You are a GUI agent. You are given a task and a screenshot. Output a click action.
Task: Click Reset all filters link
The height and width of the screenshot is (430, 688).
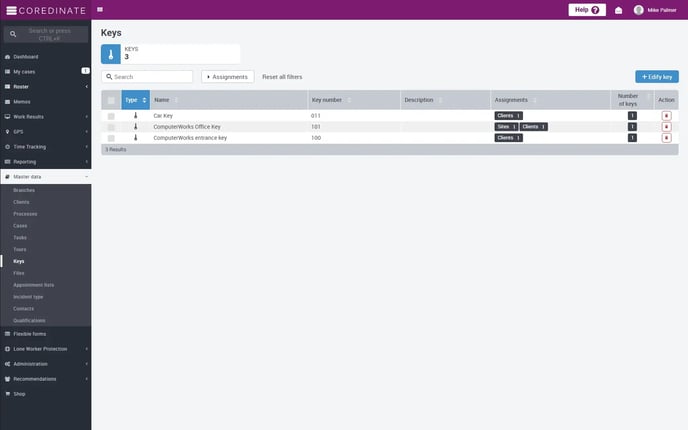(x=282, y=77)
